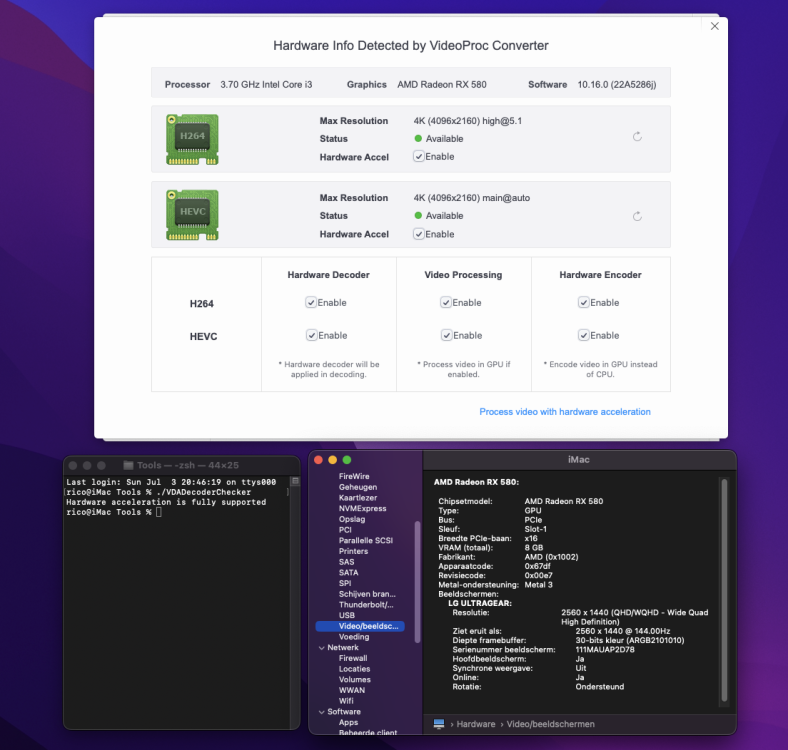Close the VideoProc hardware info dialog
This screenshot has width=788, height=750.
(x=714, y=26)
